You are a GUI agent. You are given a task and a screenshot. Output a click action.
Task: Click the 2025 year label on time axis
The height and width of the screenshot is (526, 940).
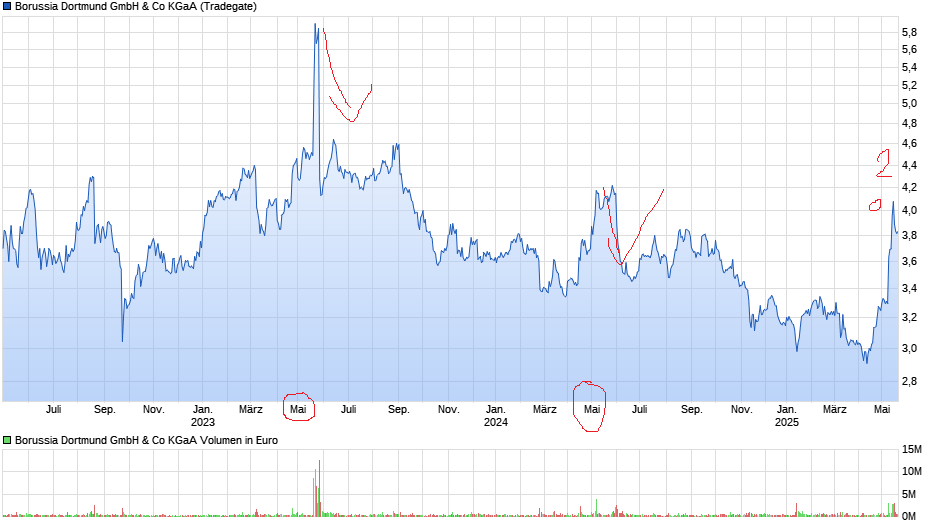point(787,422)
